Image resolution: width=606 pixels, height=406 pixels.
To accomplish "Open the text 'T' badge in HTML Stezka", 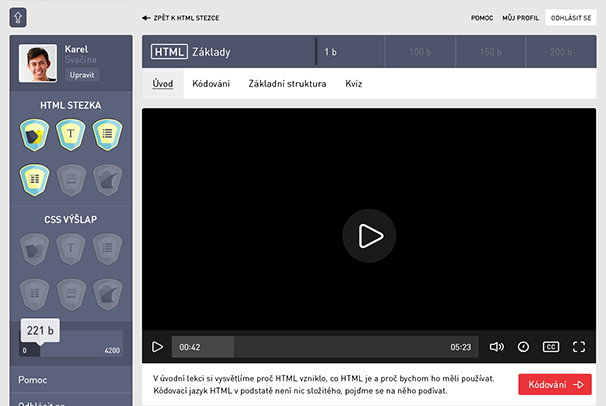I will (71, 133).
